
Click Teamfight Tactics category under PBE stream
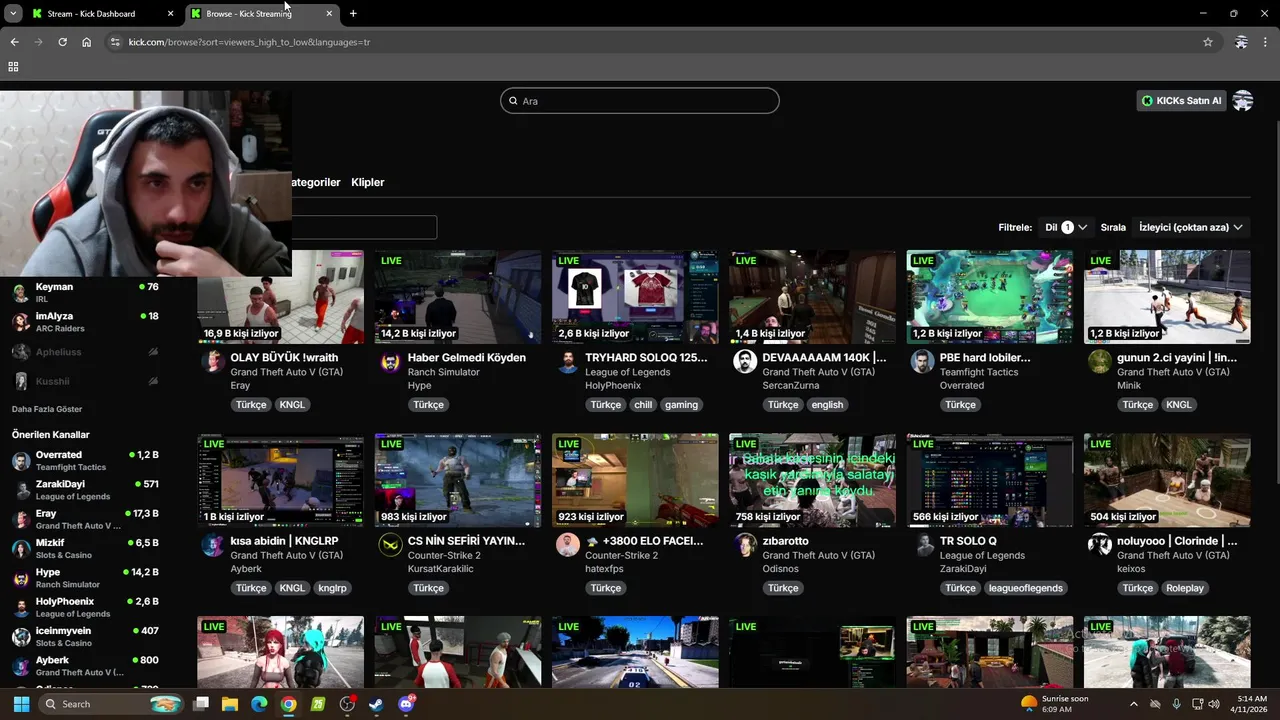coord(979,372)
